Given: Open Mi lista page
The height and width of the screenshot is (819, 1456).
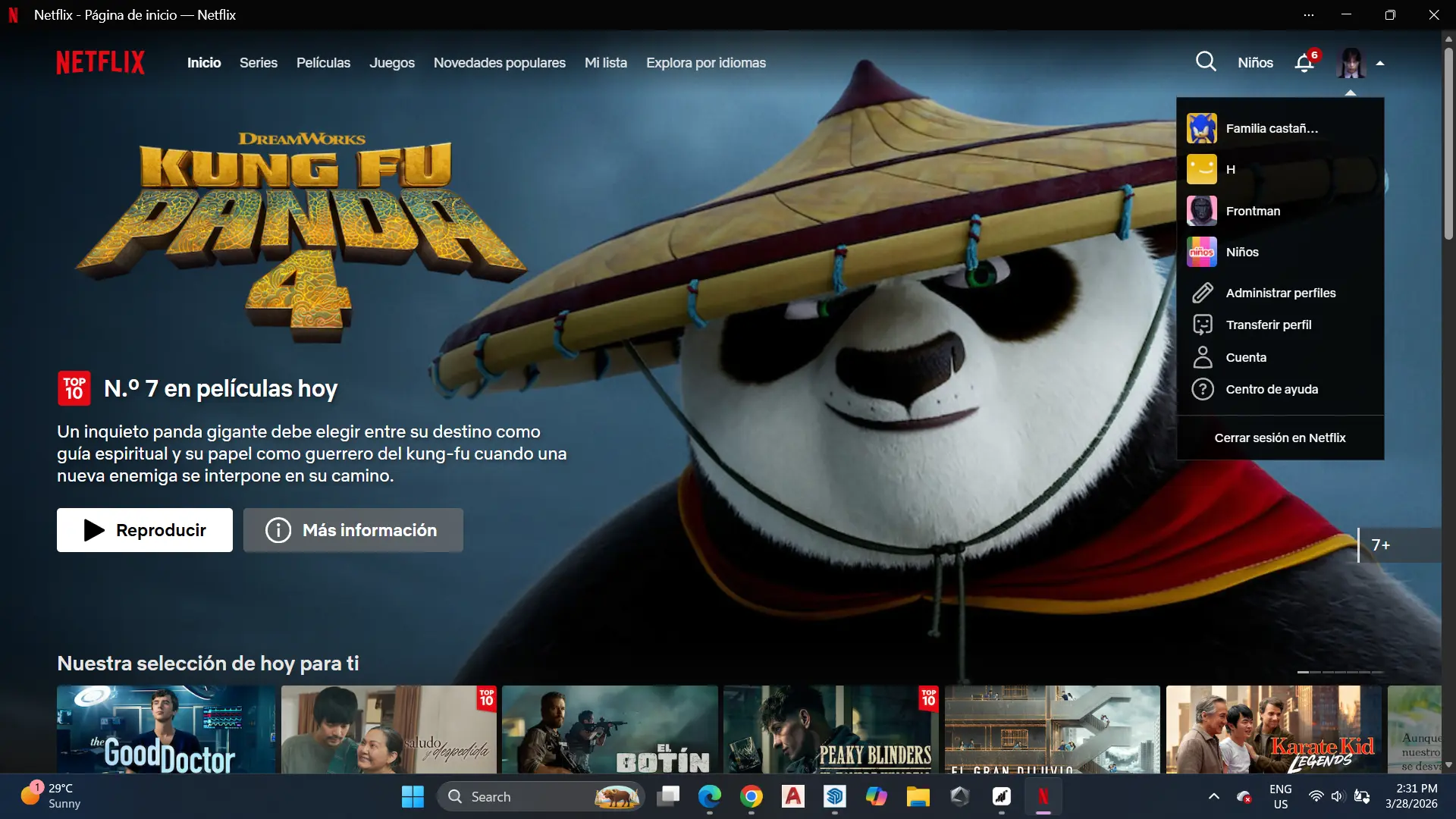Looking at the screenshot, I should pos(606,63).
